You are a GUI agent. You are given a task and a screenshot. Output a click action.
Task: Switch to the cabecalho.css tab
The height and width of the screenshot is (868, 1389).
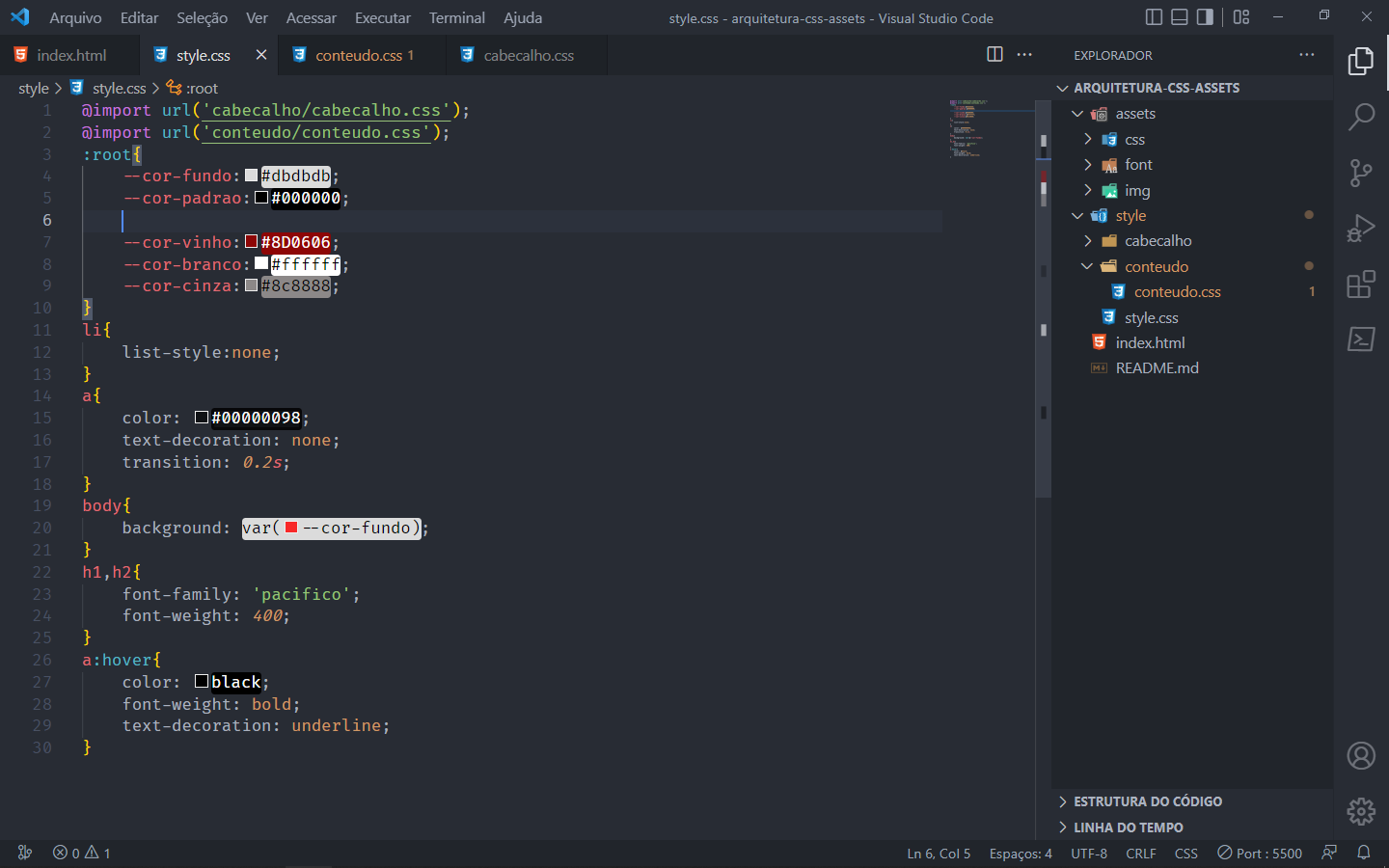(x=527, y=55)
